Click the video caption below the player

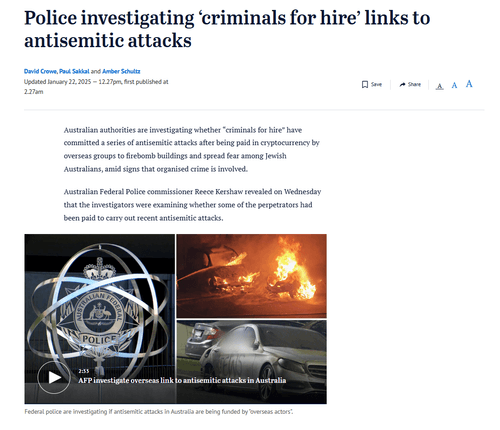coord(159,412)
